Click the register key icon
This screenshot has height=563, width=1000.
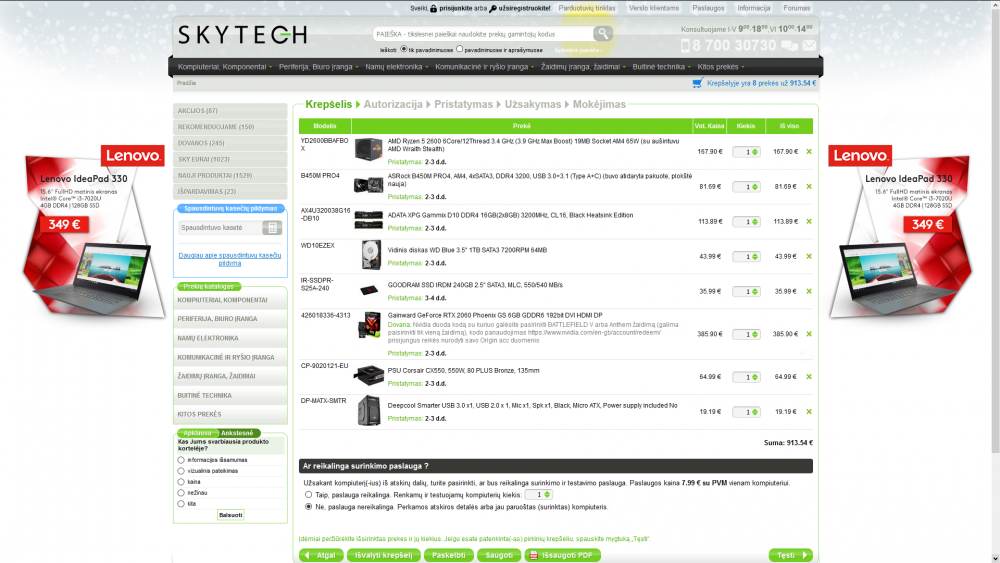pos(492,8)
